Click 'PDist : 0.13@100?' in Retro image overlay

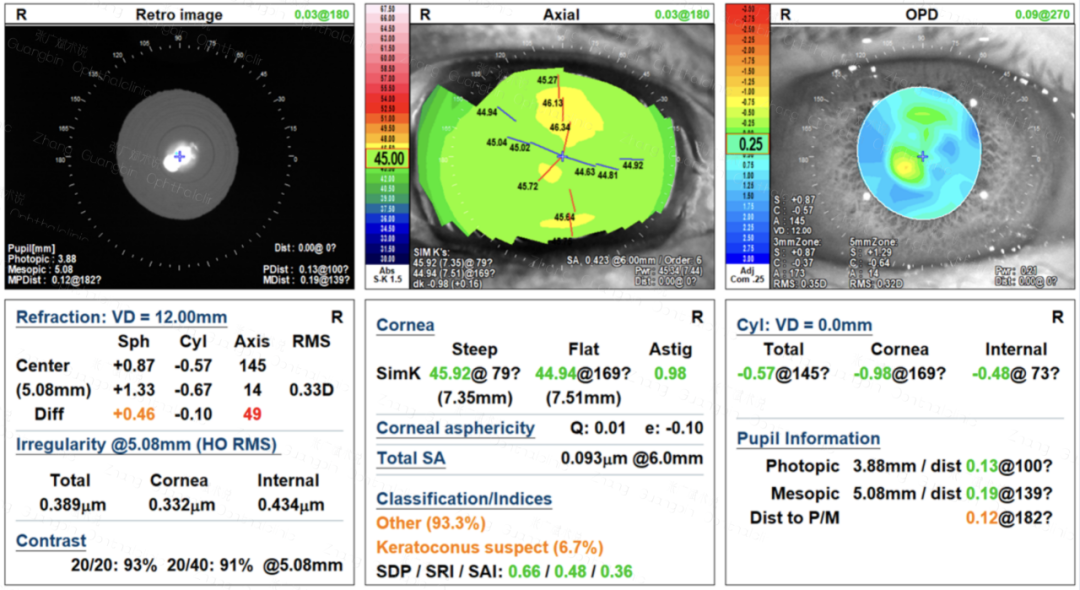pyautogui.click(x=306, y=269)
